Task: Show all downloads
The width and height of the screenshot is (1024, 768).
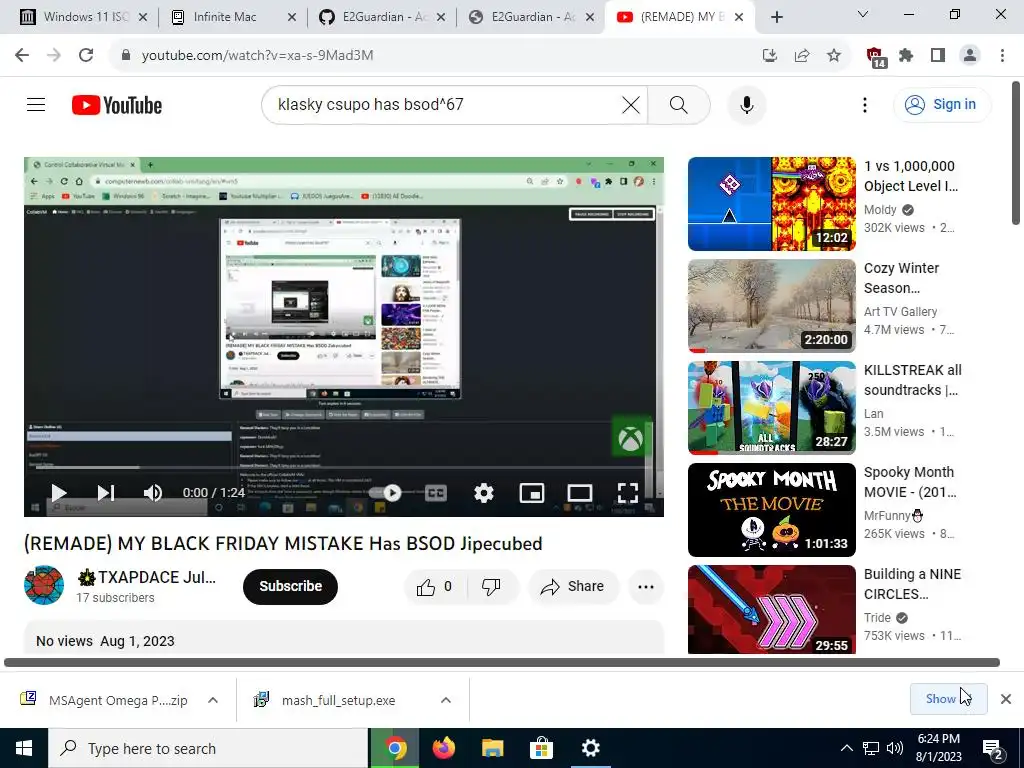Action: 948,699
